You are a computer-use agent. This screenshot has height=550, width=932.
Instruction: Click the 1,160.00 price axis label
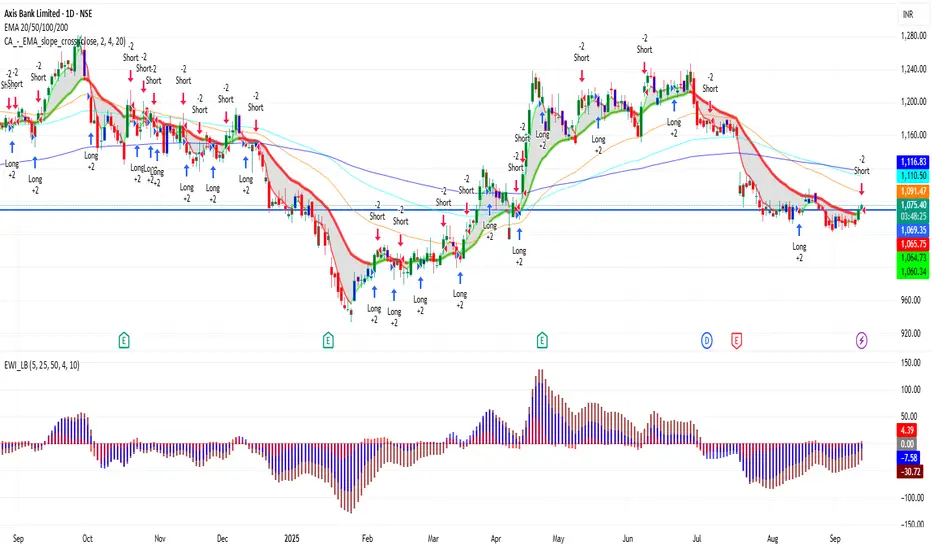point(914,135)
